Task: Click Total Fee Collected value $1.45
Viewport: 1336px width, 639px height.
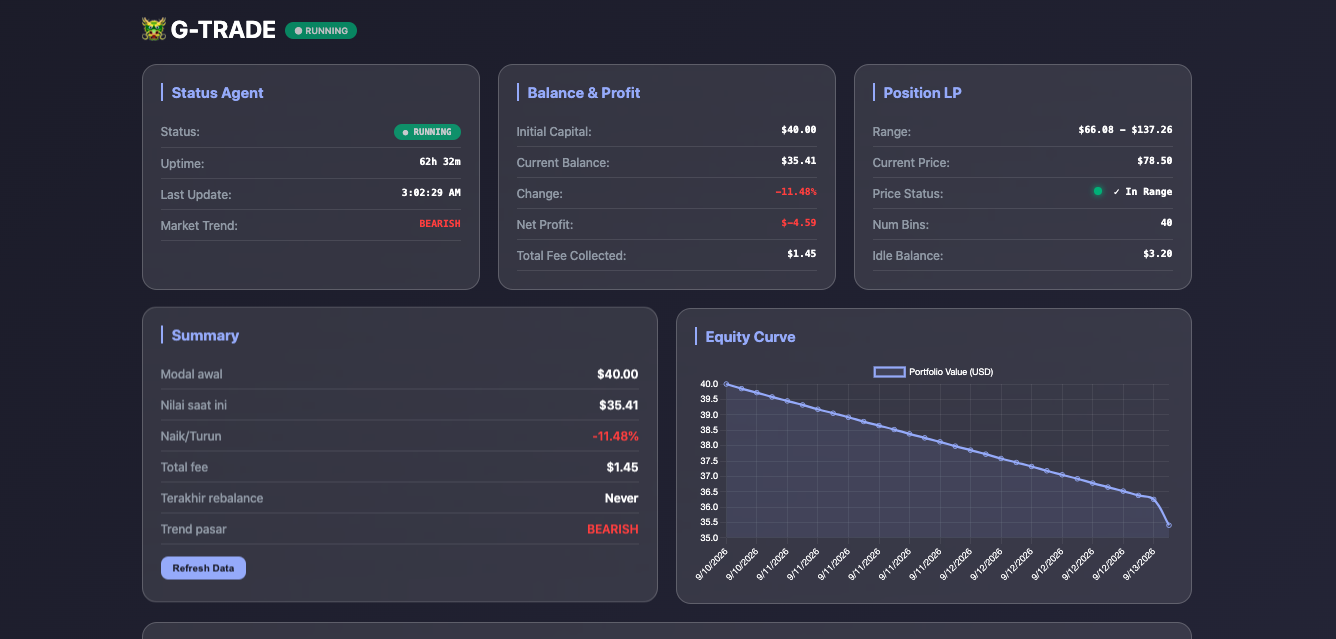Action: point(802,255)
